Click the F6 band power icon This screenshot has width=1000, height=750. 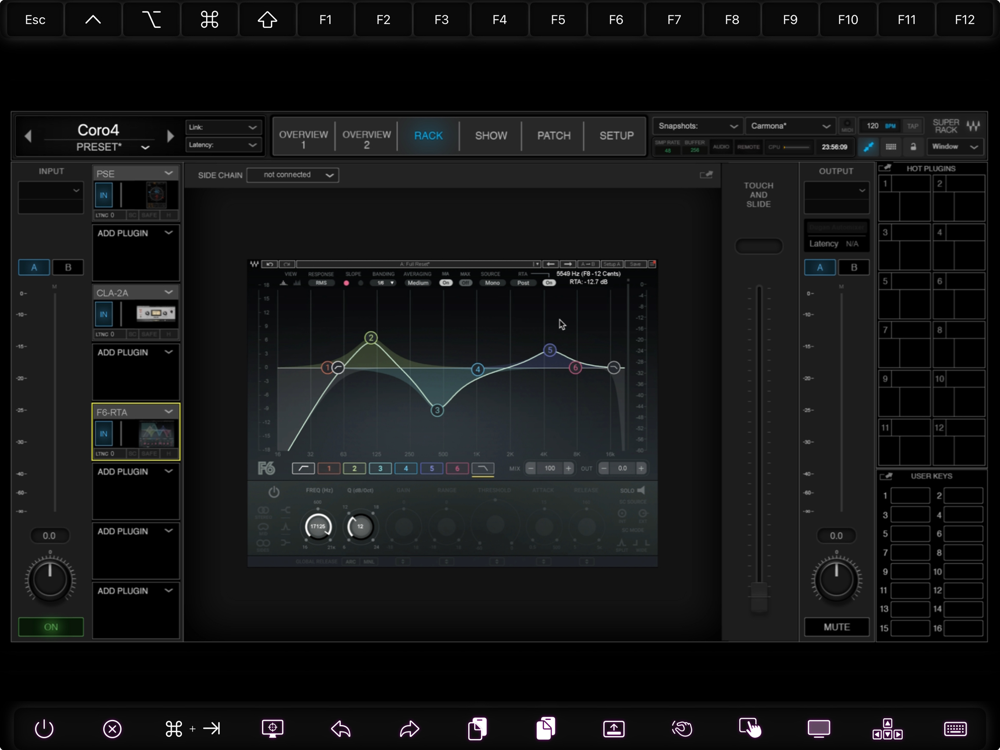pyautogui.click(x=274, y=492)
